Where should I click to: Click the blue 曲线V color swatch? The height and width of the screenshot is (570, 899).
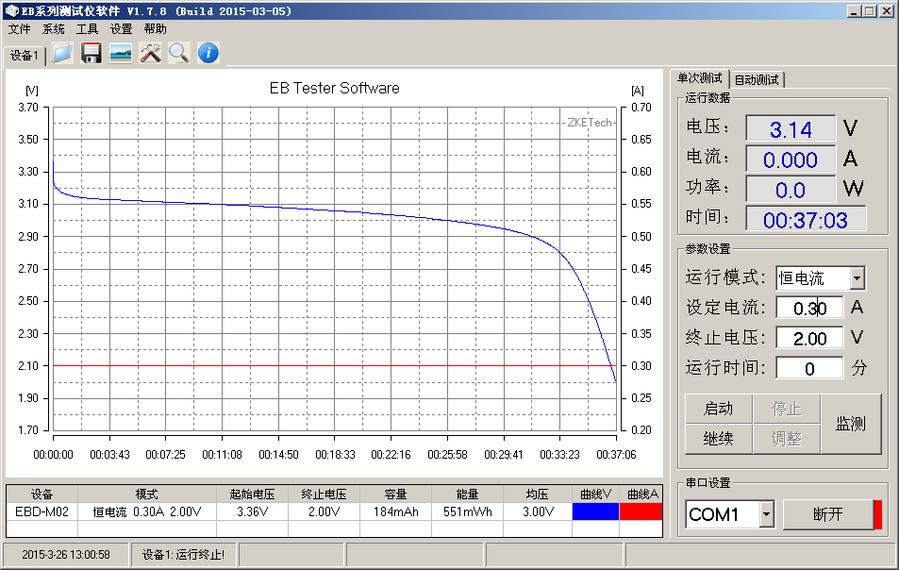[x=595, y=511]
